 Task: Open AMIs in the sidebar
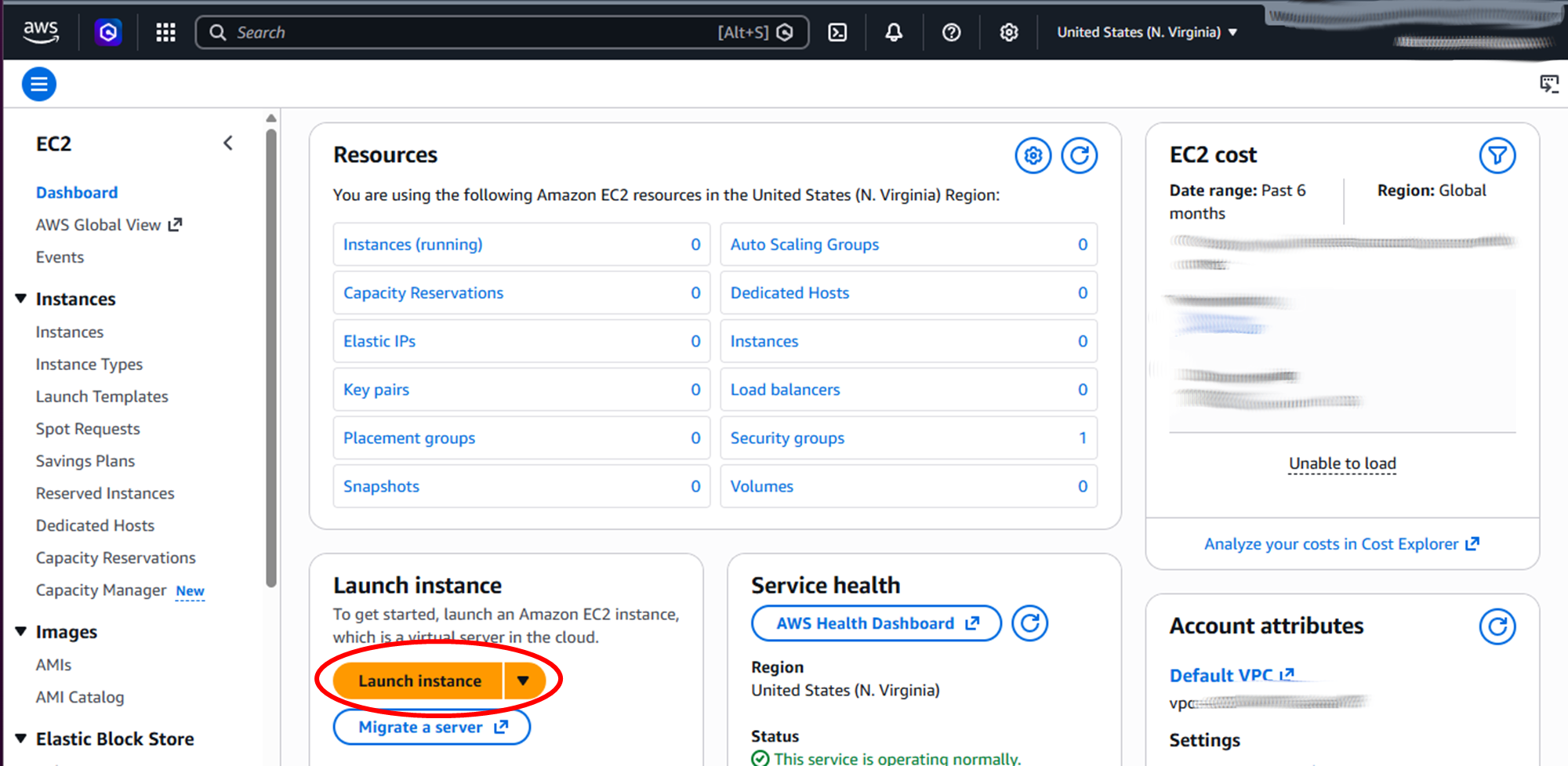point(53,665)
